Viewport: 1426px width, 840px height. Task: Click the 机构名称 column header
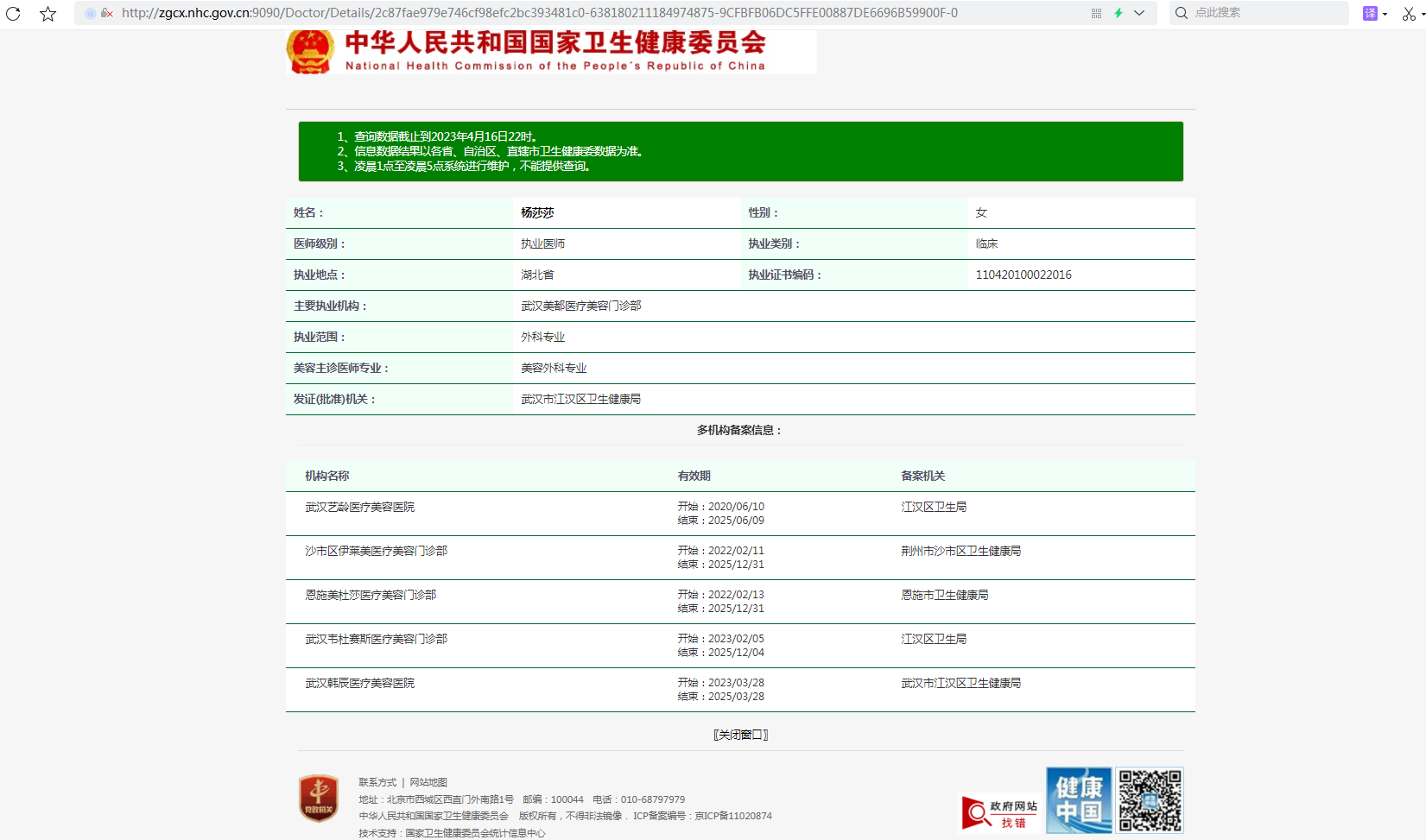coord(327,476)
